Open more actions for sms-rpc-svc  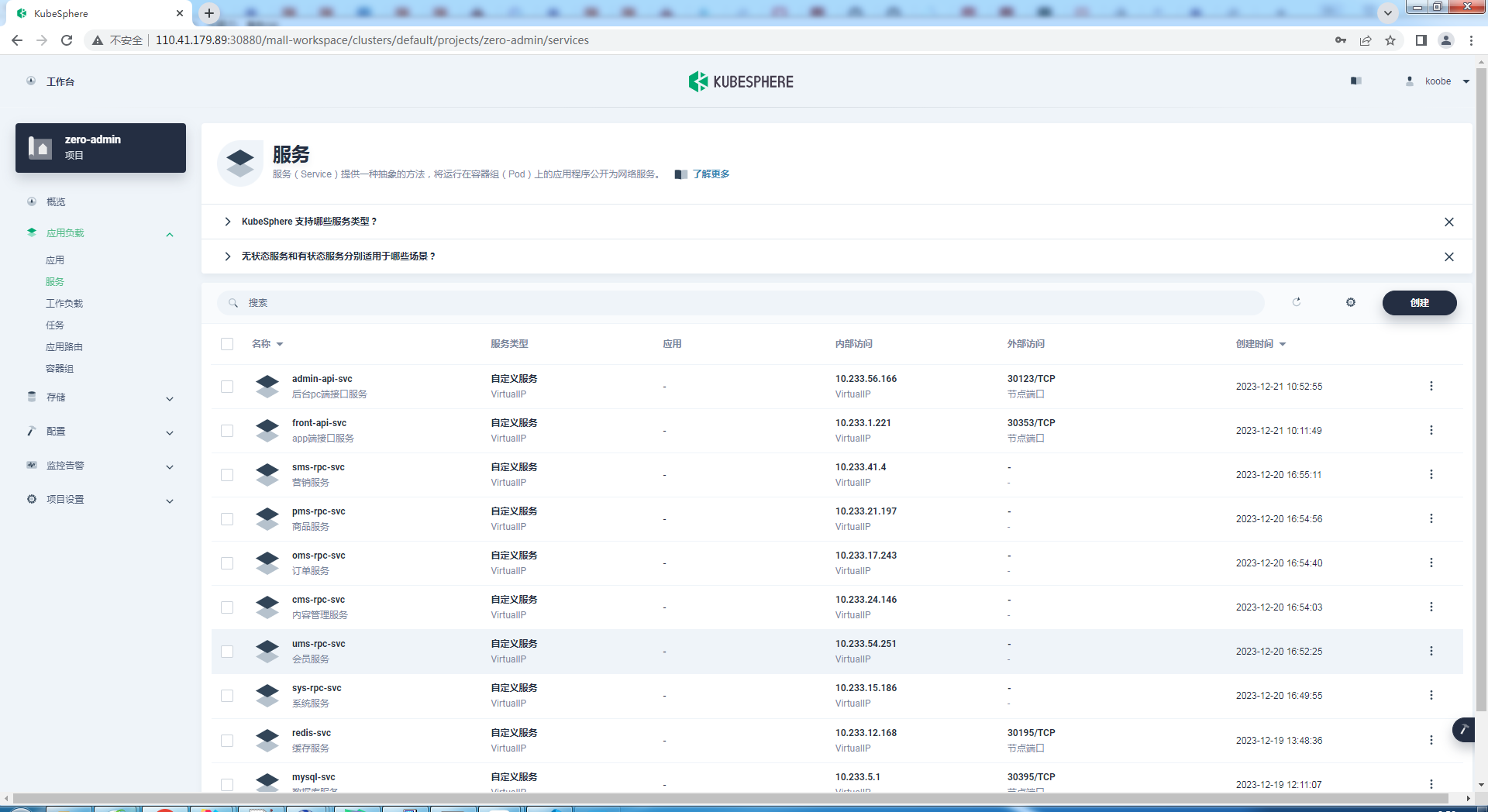(1431, 474)
